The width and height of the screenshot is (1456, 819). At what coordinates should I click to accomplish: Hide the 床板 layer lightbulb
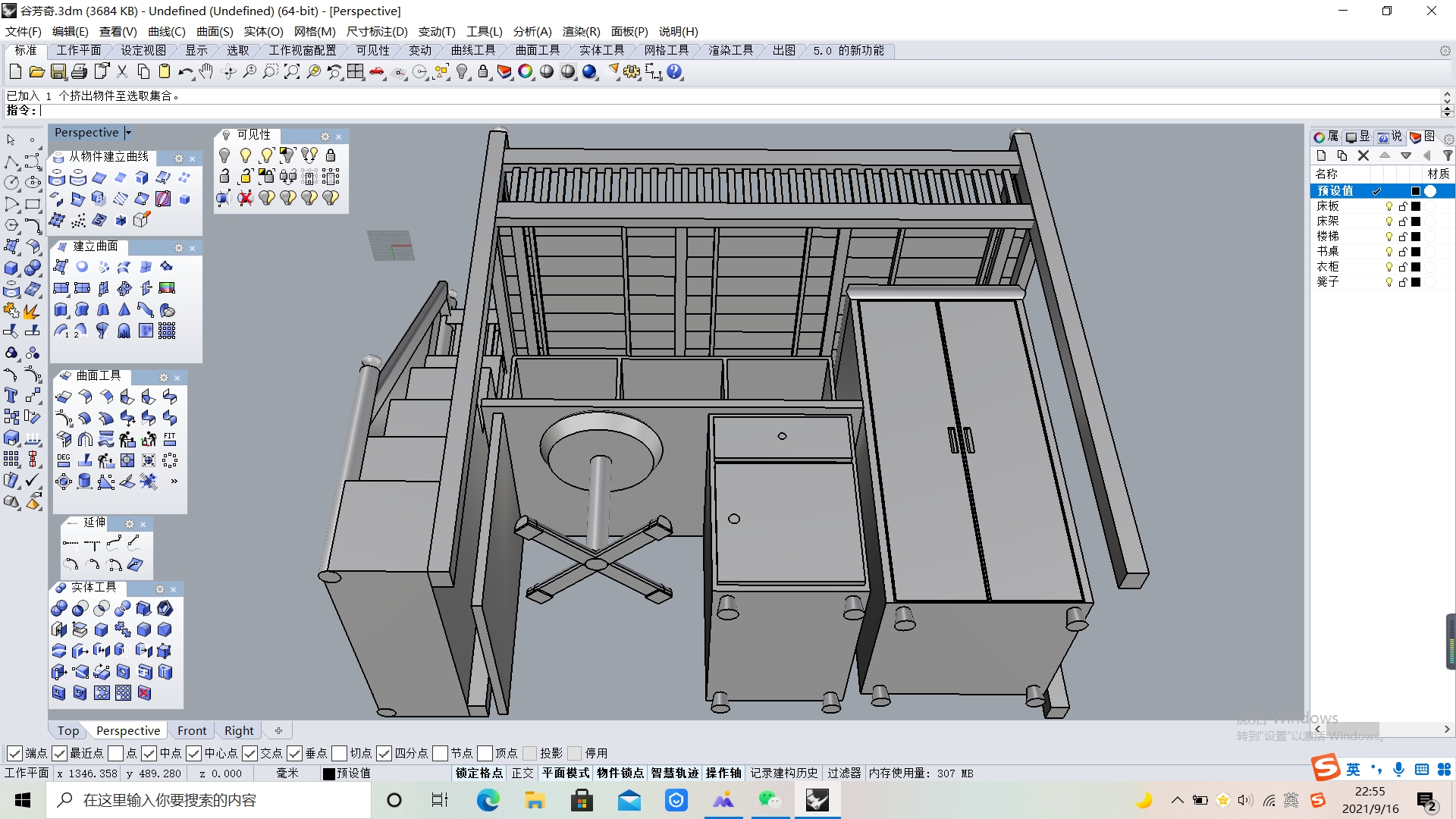(1389, 206)
